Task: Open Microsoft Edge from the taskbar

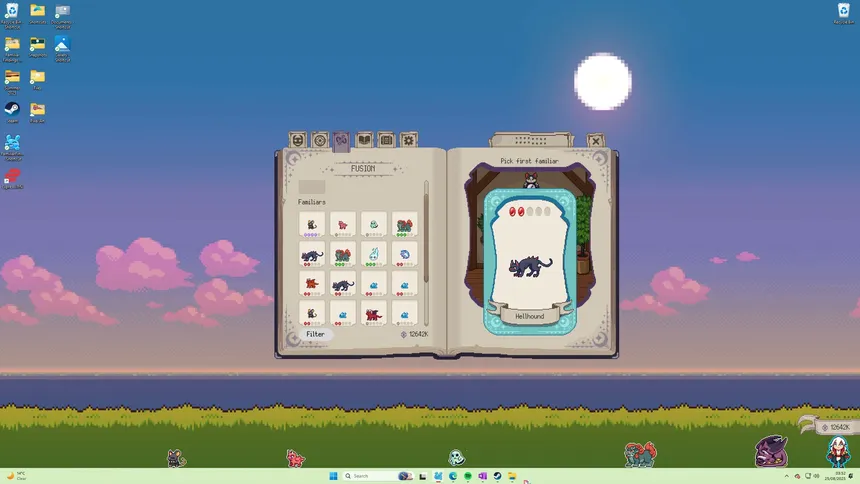Action: (452, 476)
